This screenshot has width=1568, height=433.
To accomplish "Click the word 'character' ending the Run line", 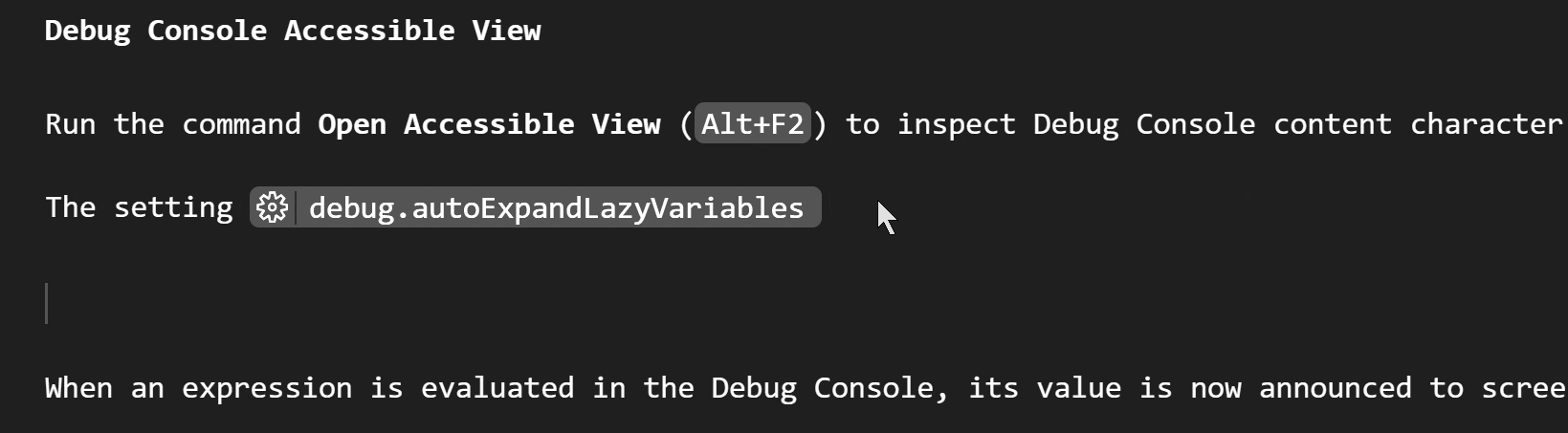I will [x=1486, y=124].
